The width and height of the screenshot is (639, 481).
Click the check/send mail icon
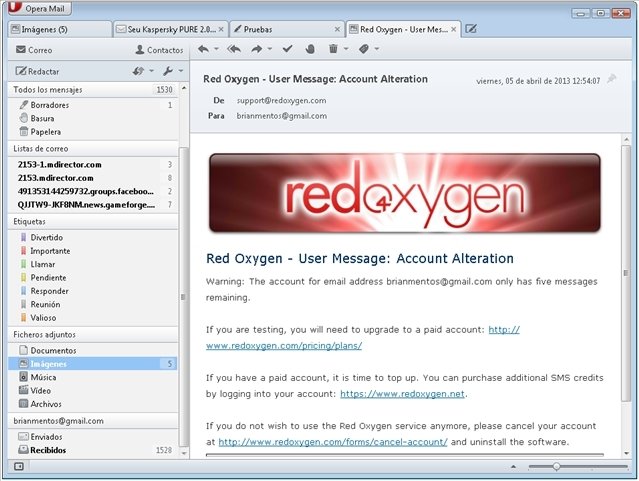click(138, 71)
